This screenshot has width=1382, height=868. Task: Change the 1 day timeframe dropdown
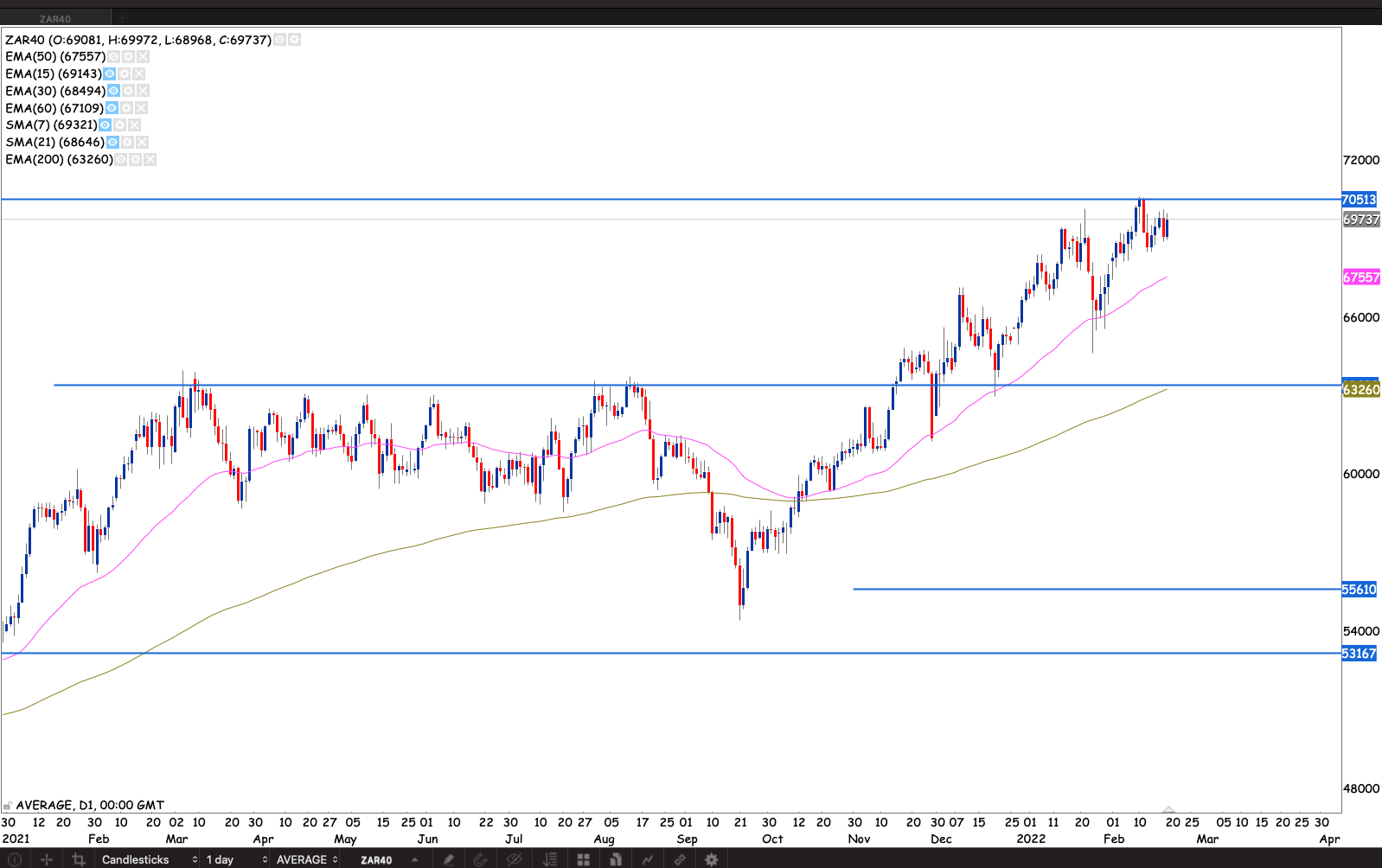pyautogui.click(x=236, y=859)
